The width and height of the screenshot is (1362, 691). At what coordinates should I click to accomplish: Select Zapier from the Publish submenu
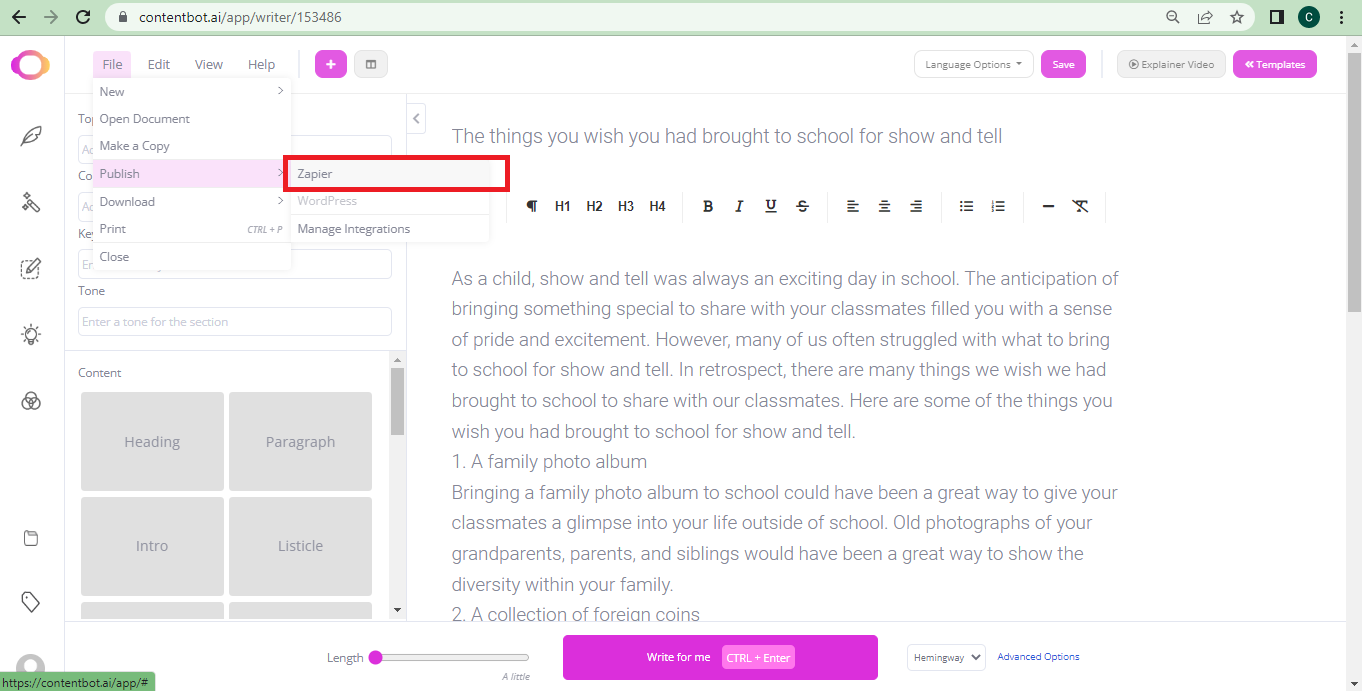(314, 173)
